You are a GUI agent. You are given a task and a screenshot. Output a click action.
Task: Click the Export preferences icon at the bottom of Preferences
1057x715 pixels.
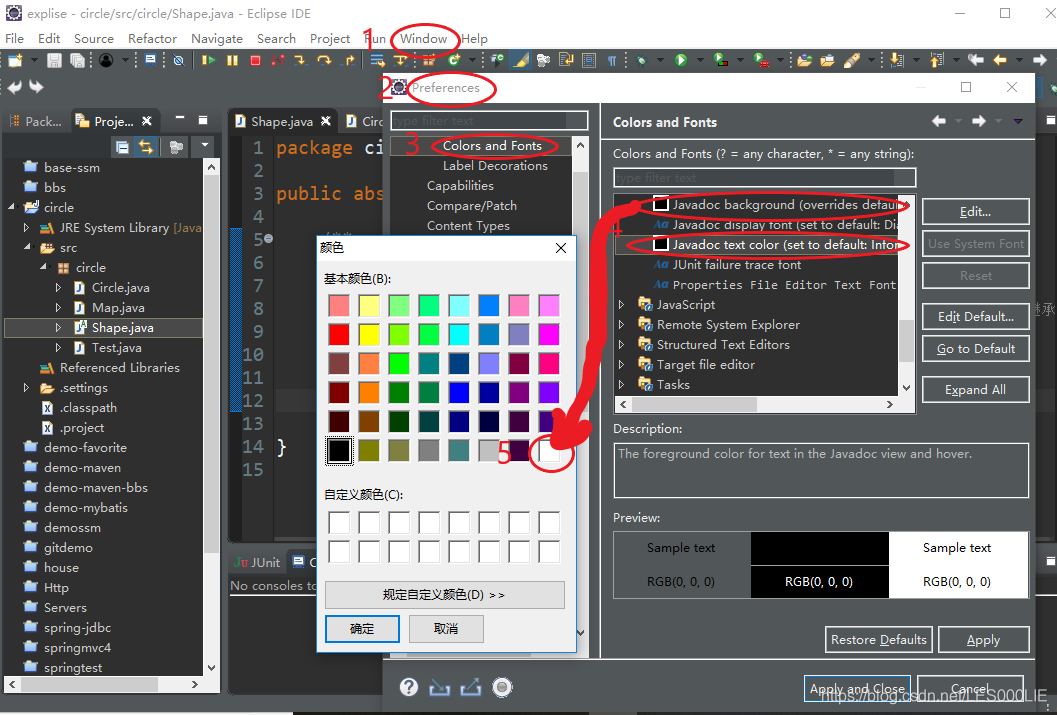pos(471,687)
